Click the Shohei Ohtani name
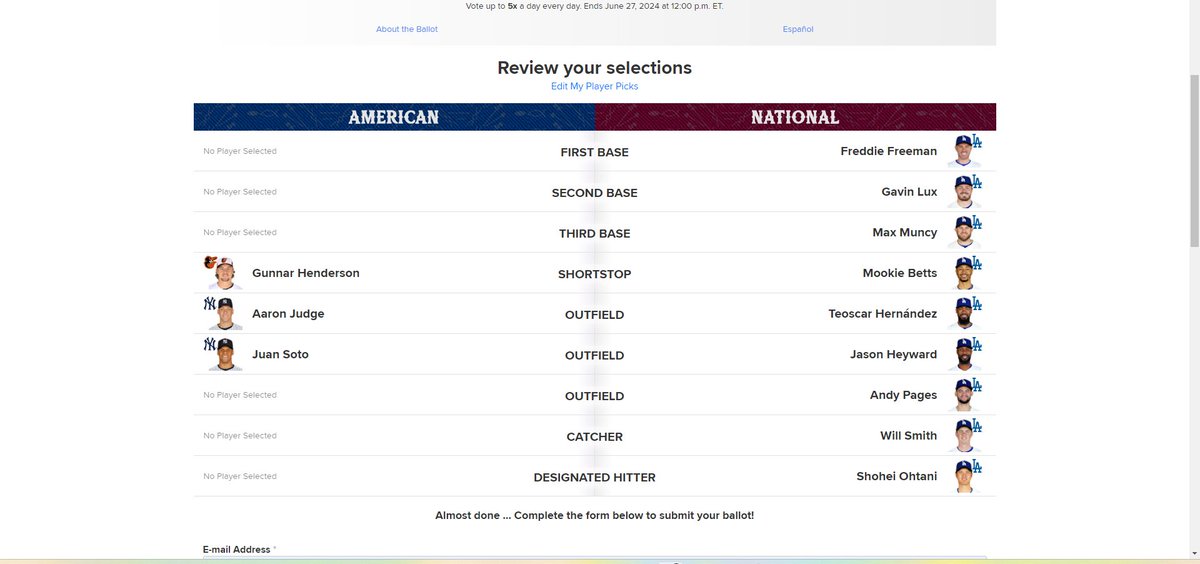This screenshot has width=1200, height=564. click(x=897, y=476)
